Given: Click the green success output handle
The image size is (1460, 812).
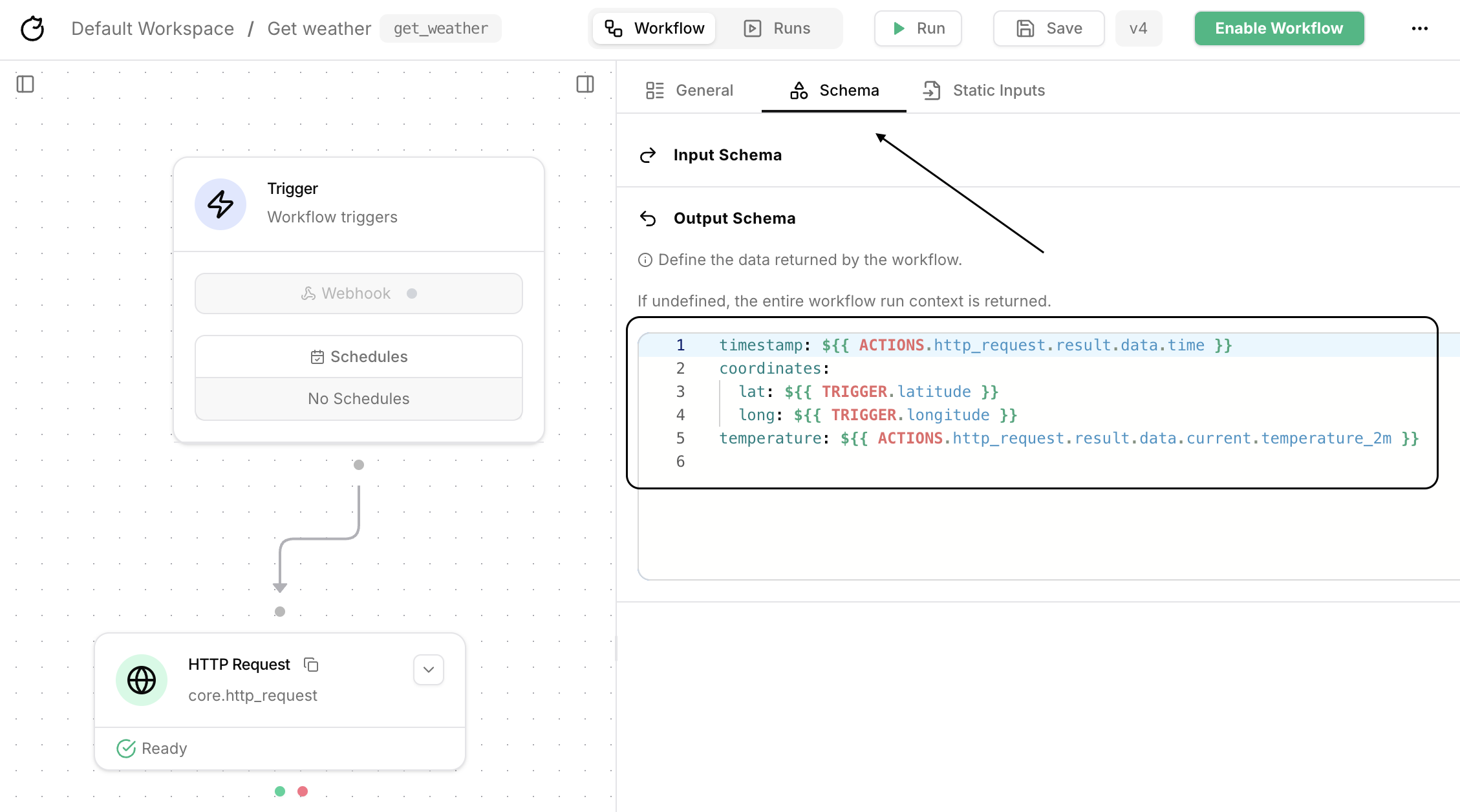Looking at the screenshot, I should [x=280, y=791].
